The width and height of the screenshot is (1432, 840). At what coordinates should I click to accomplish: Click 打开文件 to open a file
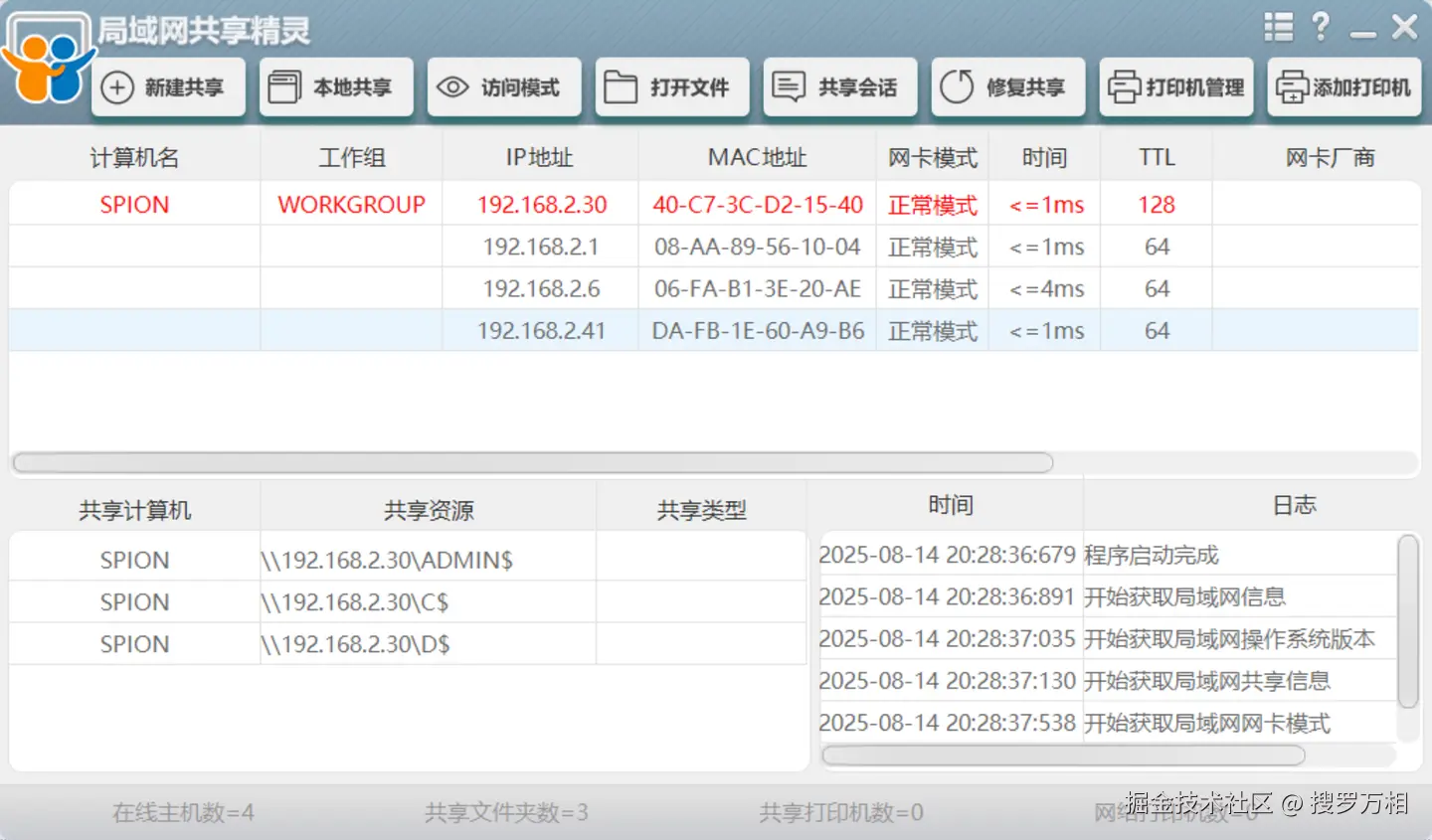tap(672, 87)
